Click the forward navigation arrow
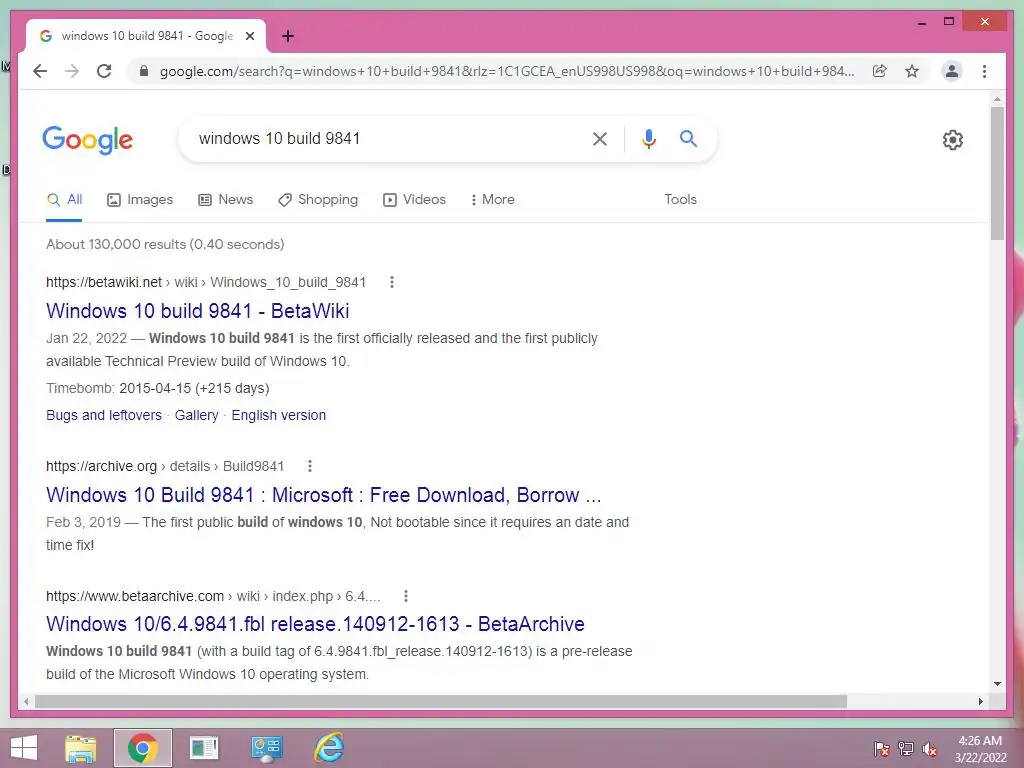This screenshot has height=768, width=1024. (72, 71)
